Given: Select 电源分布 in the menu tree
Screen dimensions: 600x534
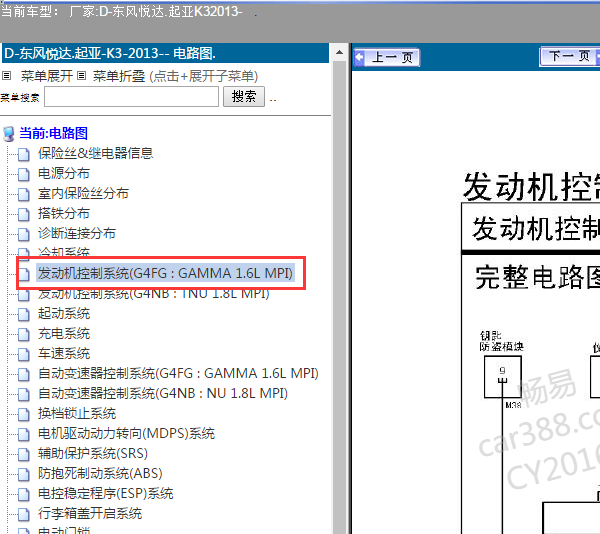Looking at the screenshot, I should 64,173.
